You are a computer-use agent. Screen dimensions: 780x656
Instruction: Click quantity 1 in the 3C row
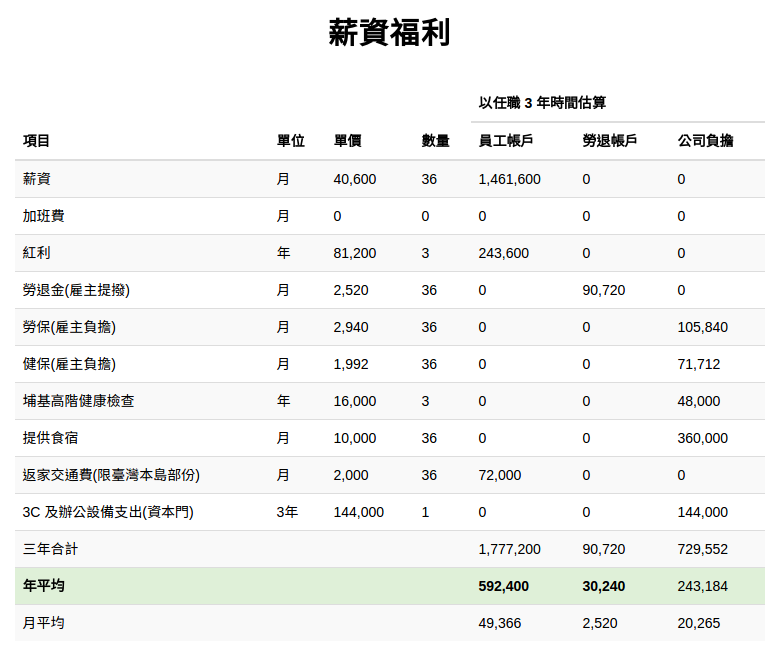[425, 512]
